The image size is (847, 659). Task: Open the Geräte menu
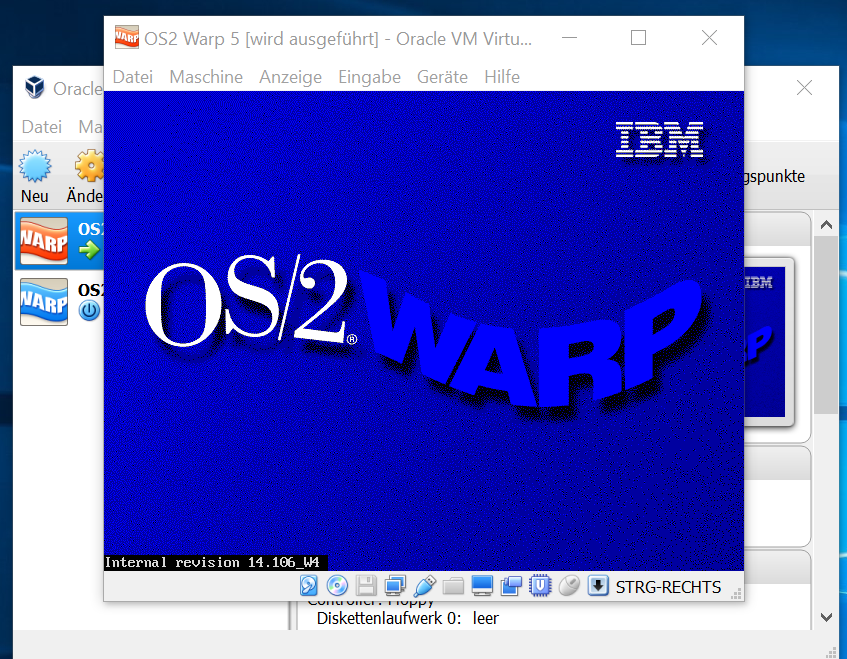(x=442, y=77)
